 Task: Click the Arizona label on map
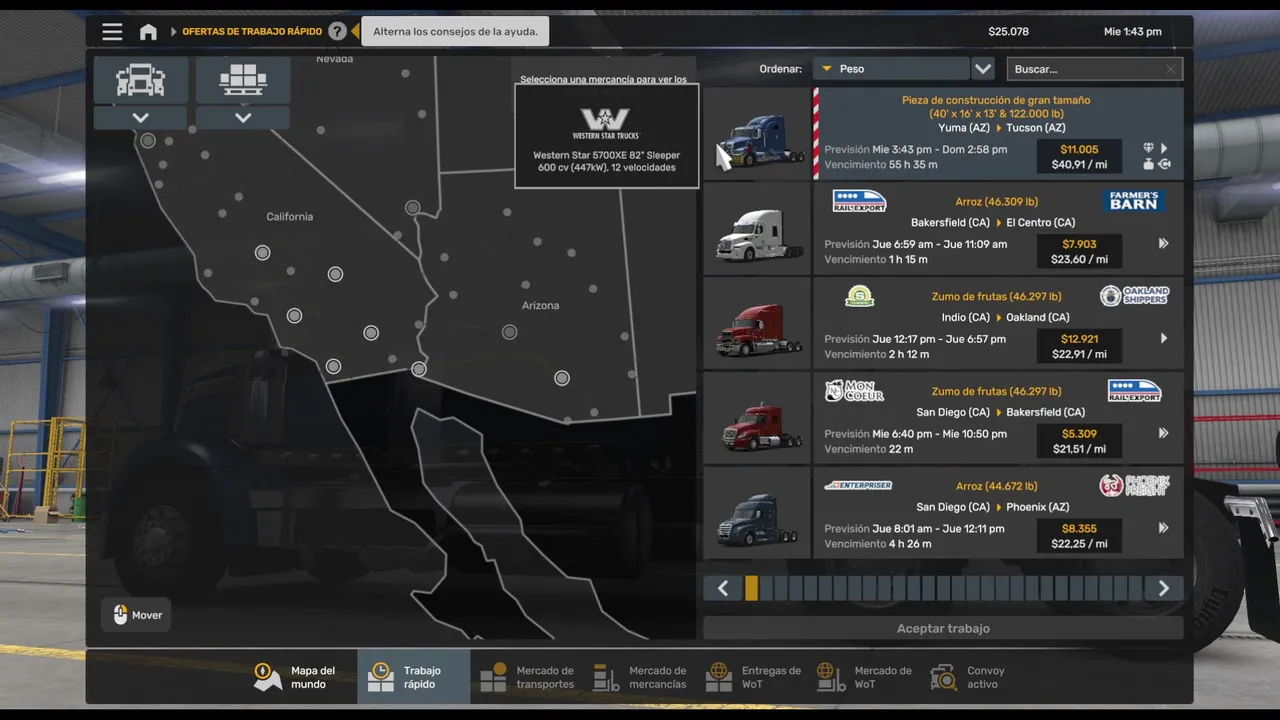point(540,306)
